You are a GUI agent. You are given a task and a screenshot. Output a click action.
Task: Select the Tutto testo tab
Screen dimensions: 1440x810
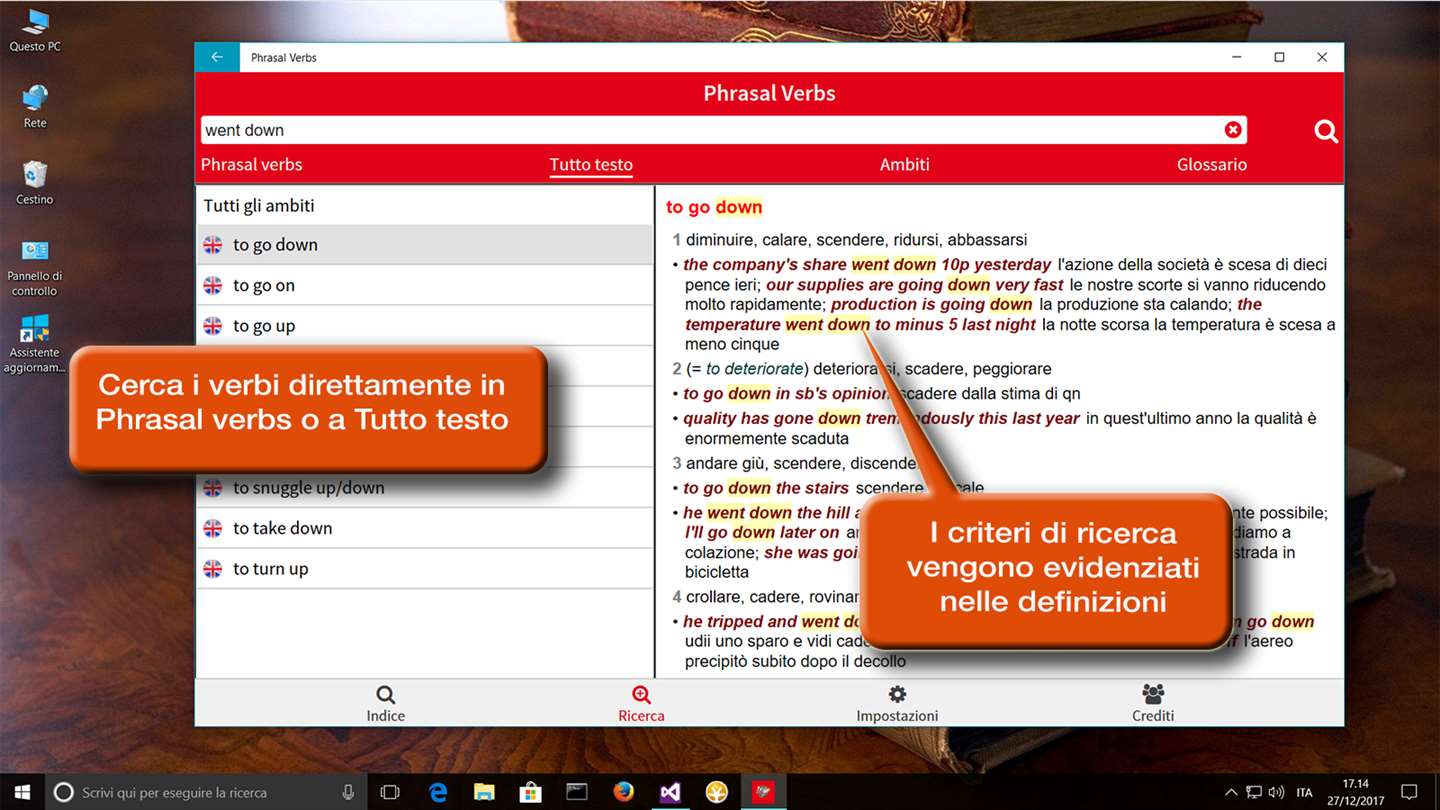591,165
